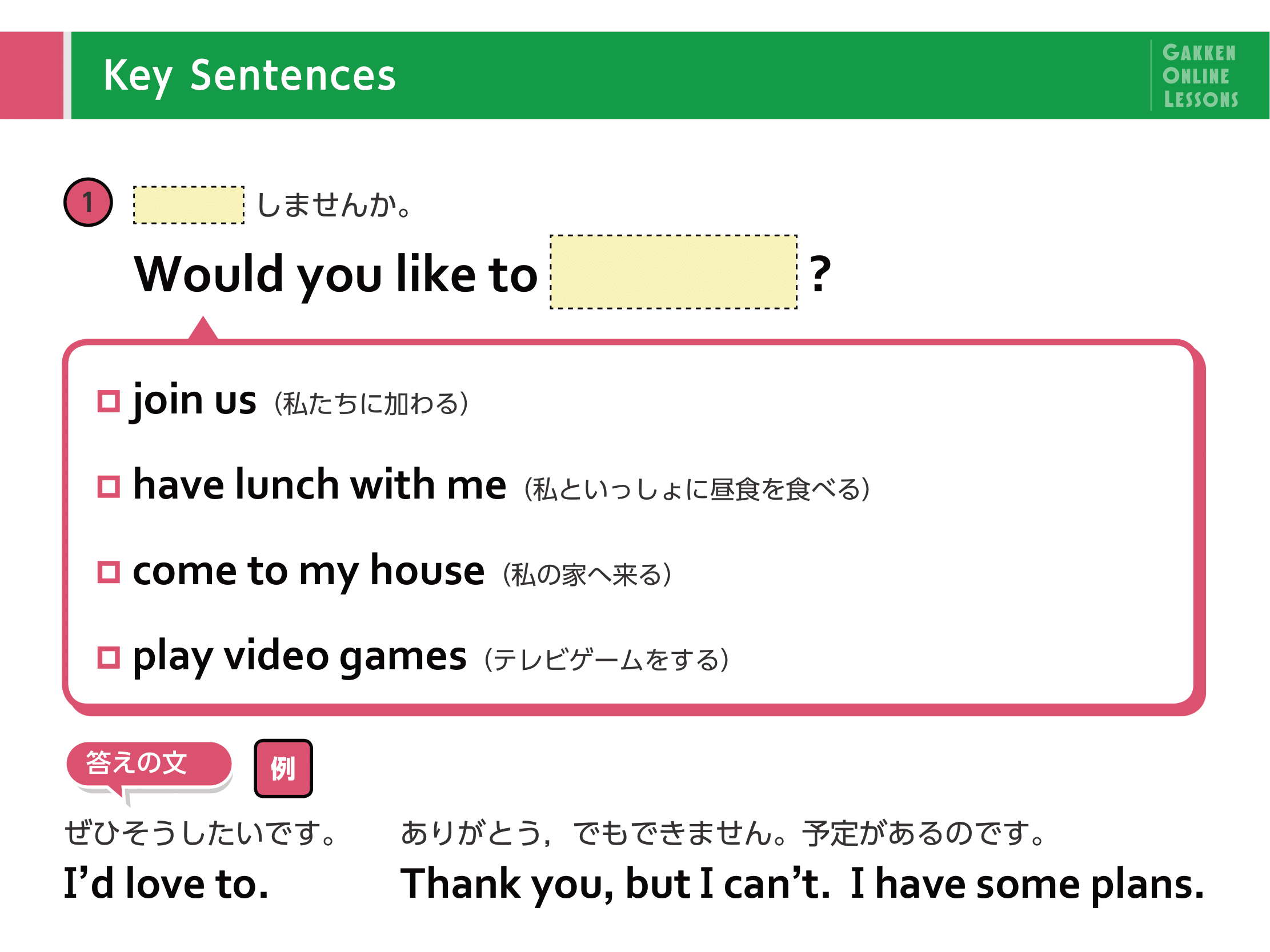Select the phrase 'join us'

[x=194, y=400]
